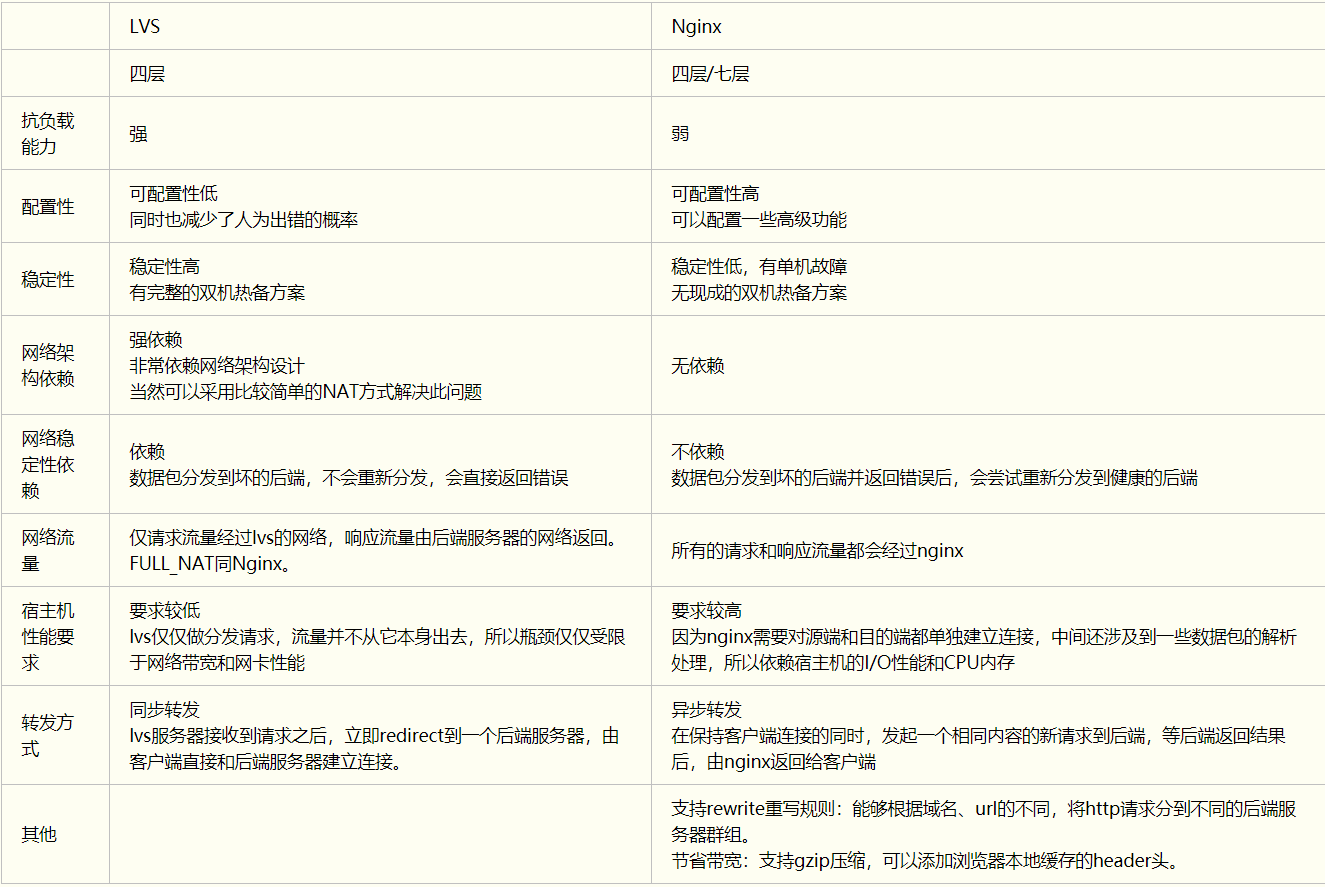Select the text FULL_NAT同Nginx。

coord(213,563)
